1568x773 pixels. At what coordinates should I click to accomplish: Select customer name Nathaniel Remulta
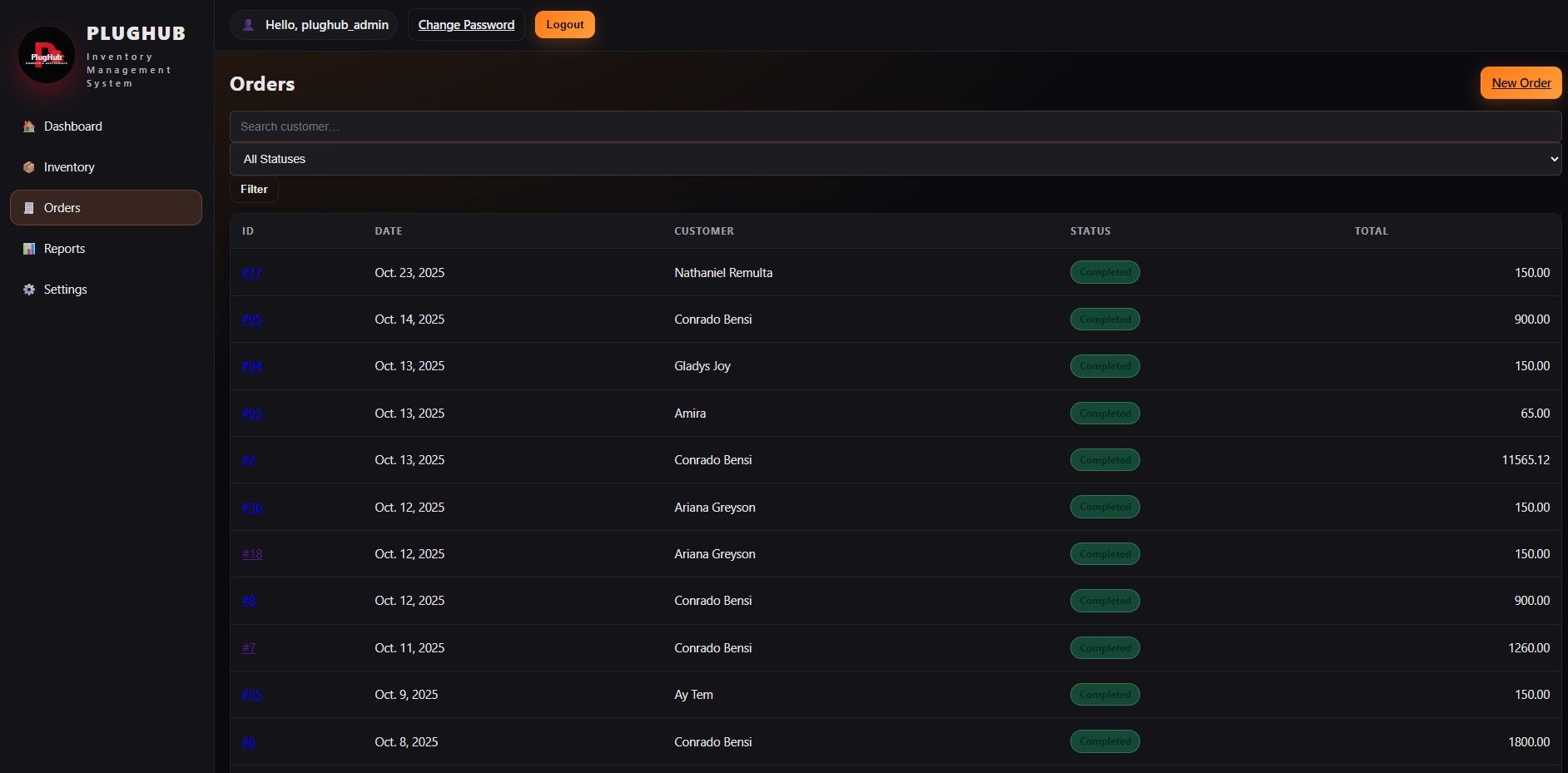coord(723,273)
